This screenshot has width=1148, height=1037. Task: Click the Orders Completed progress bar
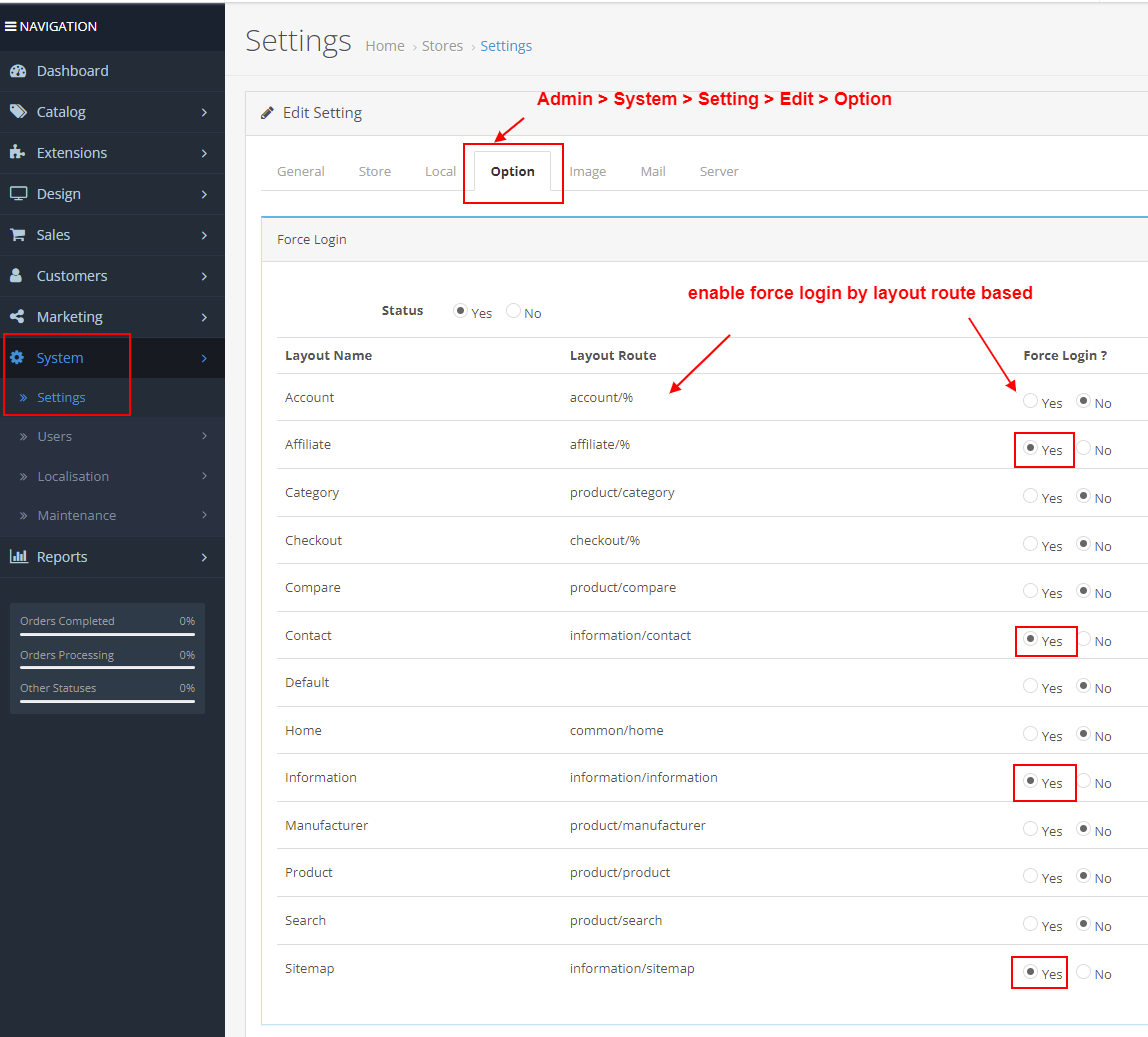(105, 633)
